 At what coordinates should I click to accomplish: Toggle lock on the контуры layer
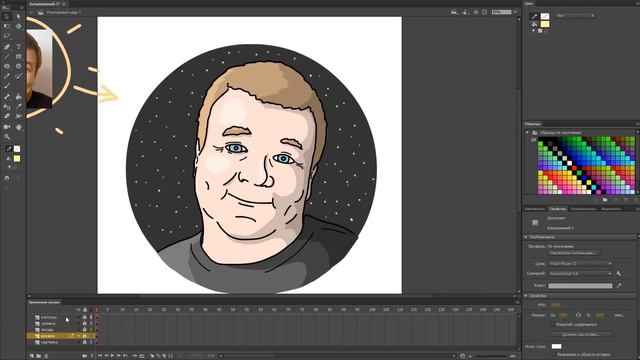(84, 317)
